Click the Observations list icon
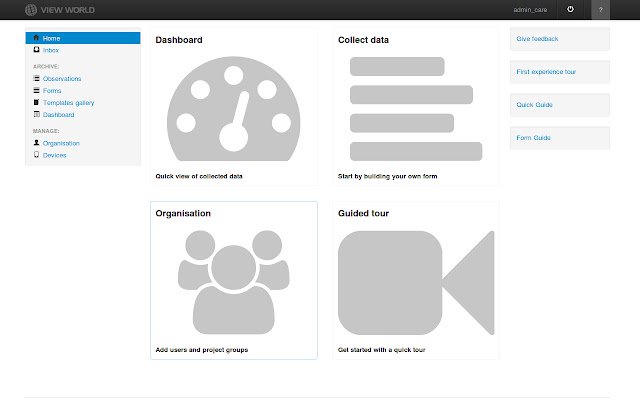The image size is (640, 400). (36, 78)
